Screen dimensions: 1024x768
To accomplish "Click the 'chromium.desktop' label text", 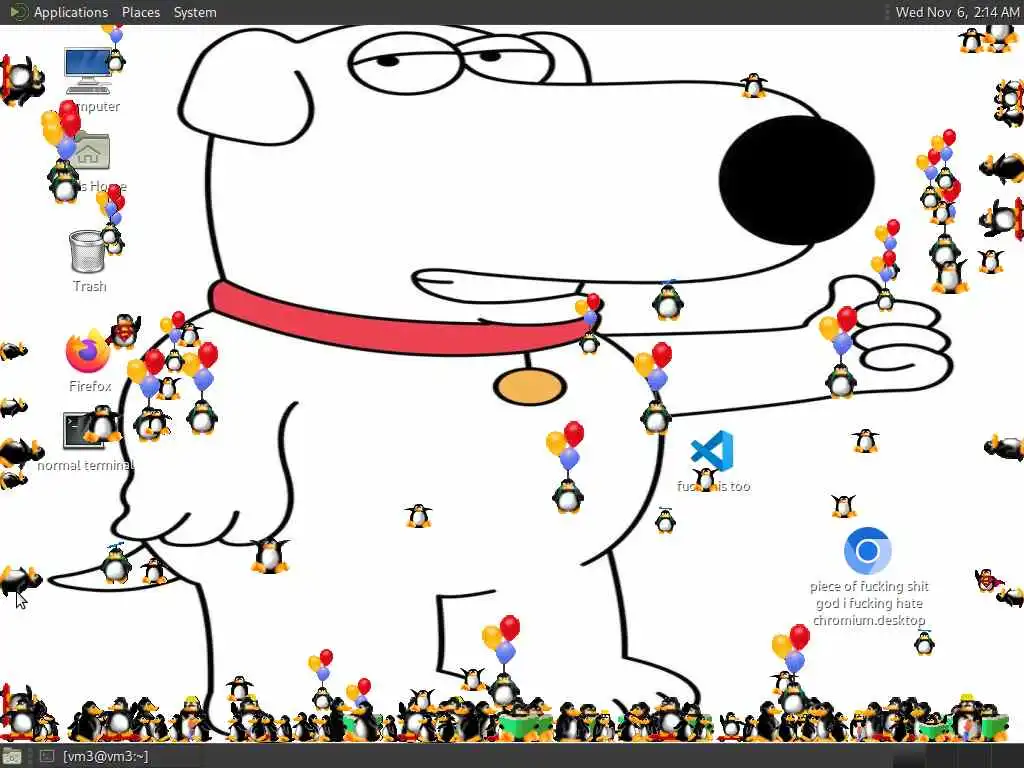I will tap(869, 620).
